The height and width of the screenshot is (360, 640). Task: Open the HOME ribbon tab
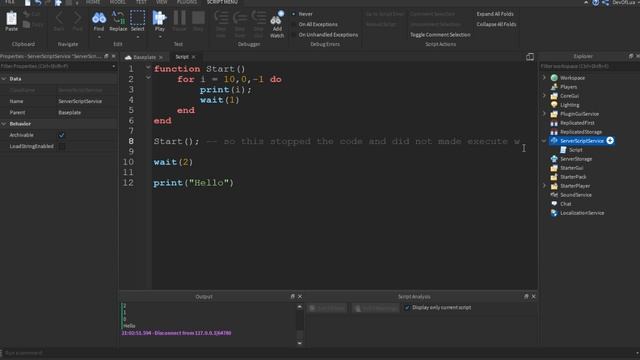coord(93,2)
